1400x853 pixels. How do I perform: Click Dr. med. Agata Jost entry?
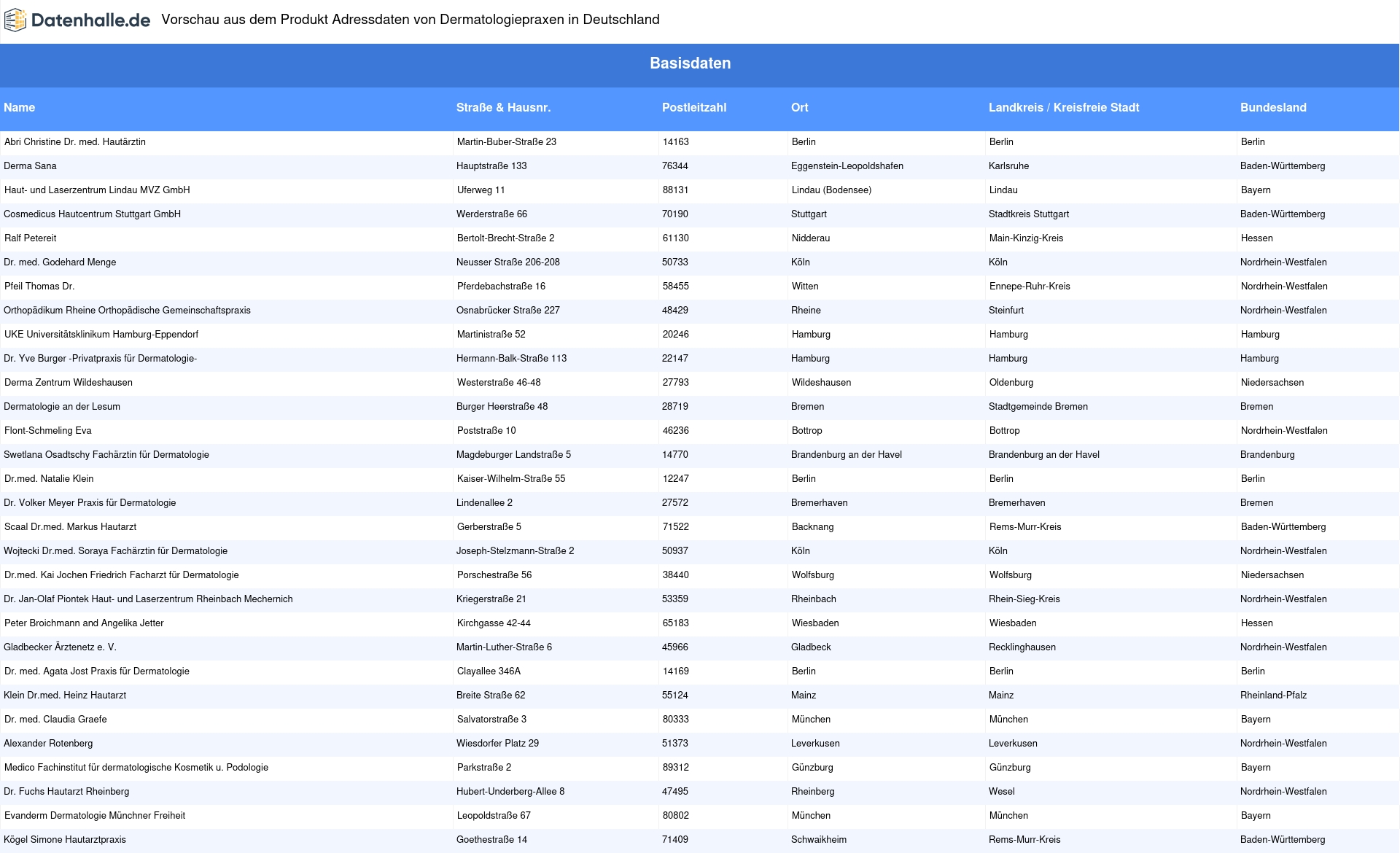point(97,671)
